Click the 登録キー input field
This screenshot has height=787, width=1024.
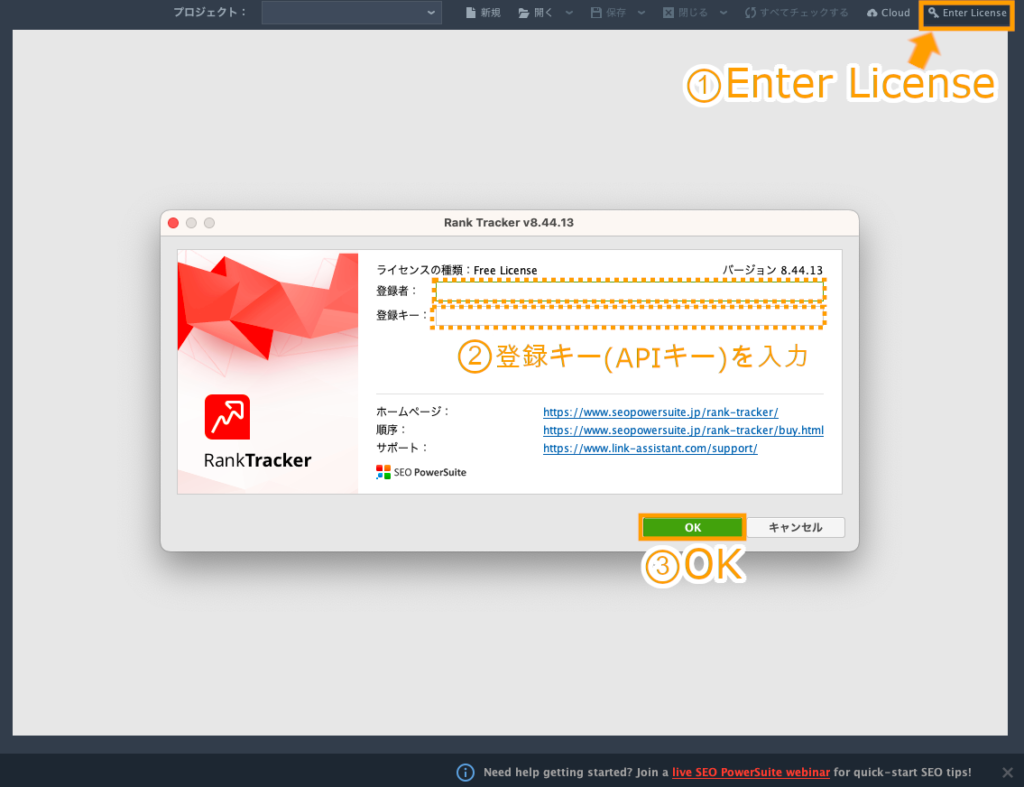(x=629, y=315)
